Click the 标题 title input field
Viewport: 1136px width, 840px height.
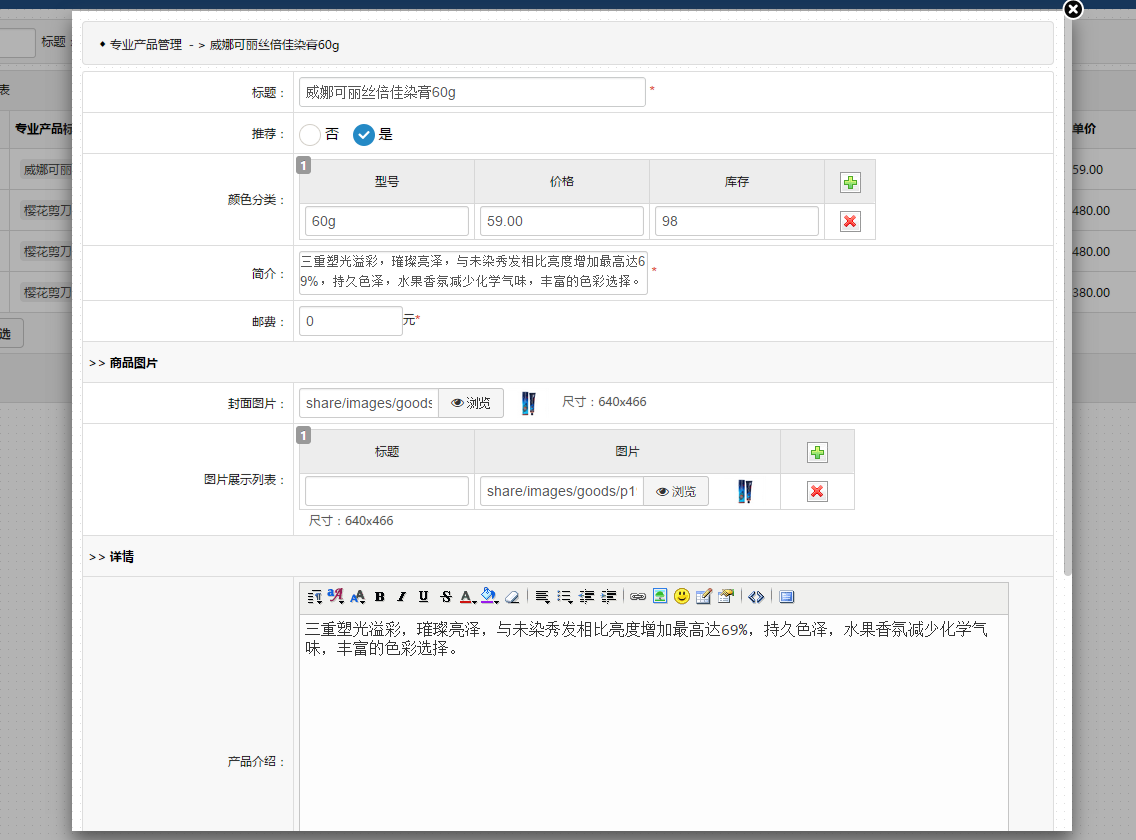[x=472, y=93]
